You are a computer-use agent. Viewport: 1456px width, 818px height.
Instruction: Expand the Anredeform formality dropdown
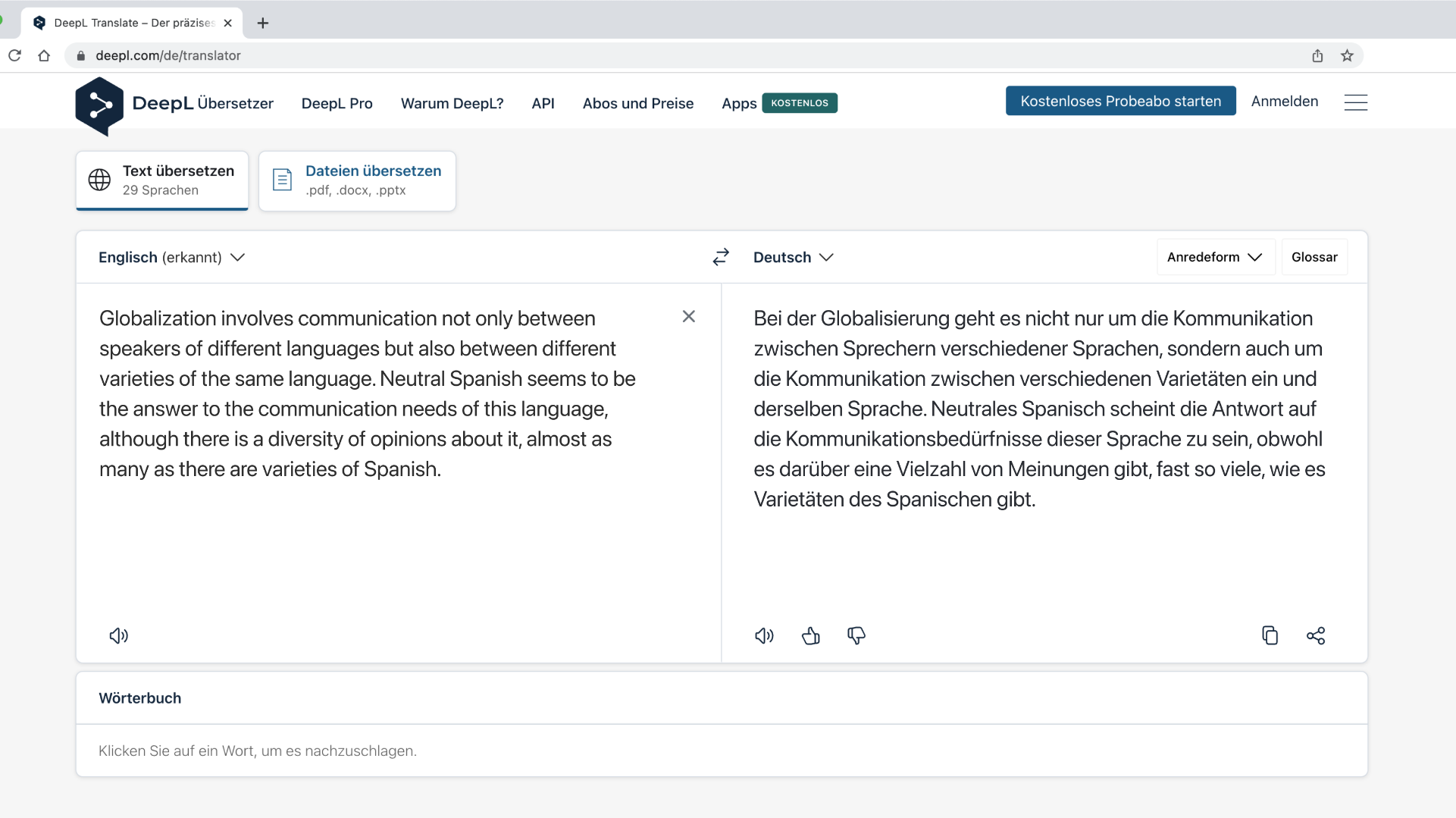tap(1214, 257)
